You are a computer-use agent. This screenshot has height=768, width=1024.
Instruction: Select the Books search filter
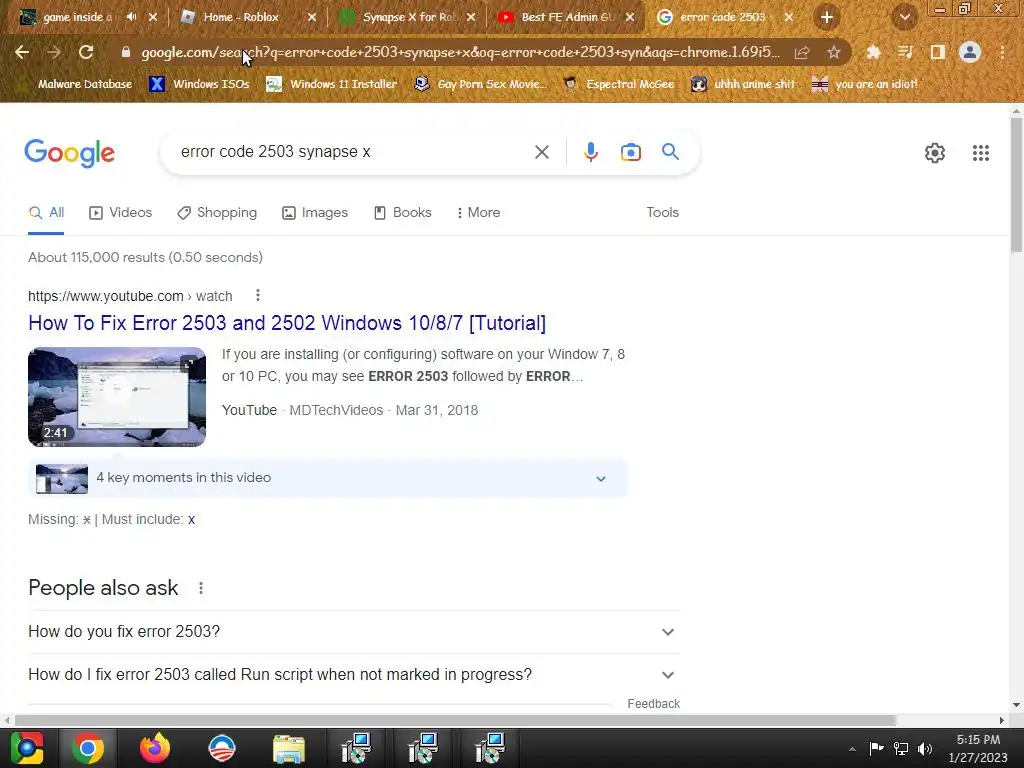tap(402, 213)
